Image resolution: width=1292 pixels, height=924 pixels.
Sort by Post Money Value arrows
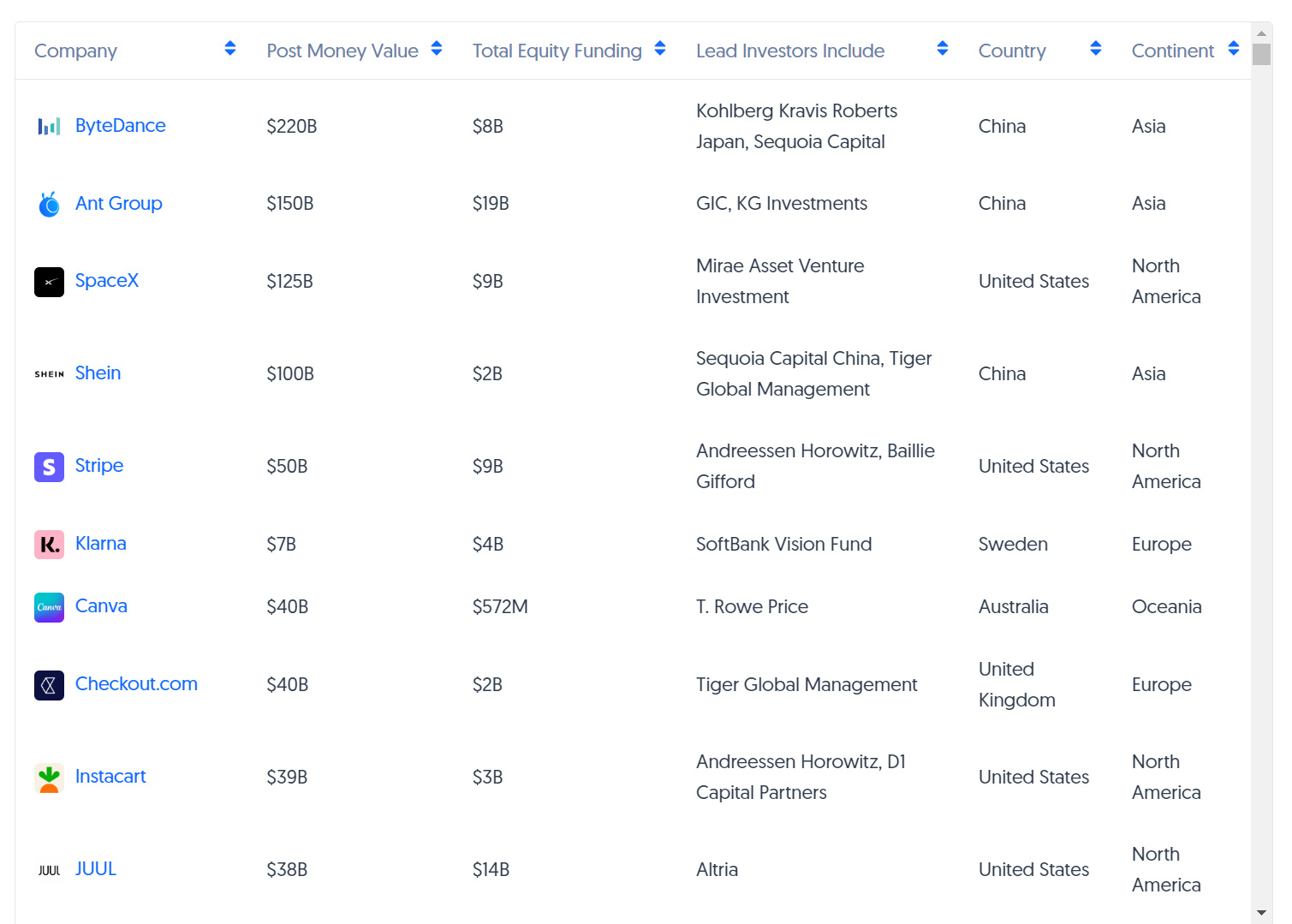[437, 49]
